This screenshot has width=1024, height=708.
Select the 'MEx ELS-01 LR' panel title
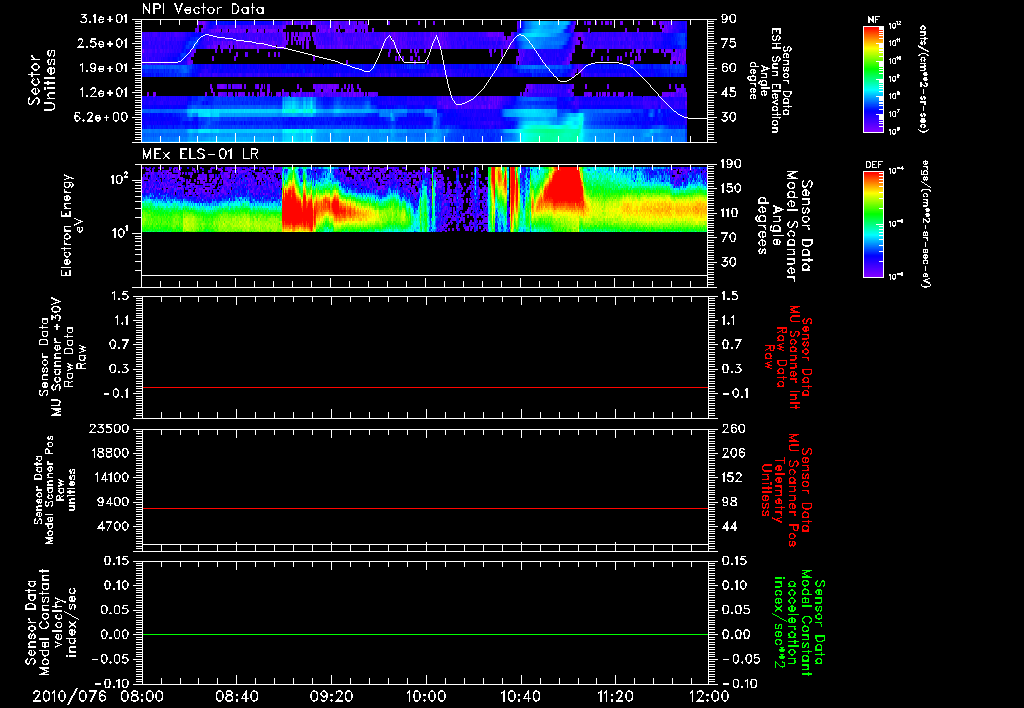pyautogui.click(x=200, y=154)
